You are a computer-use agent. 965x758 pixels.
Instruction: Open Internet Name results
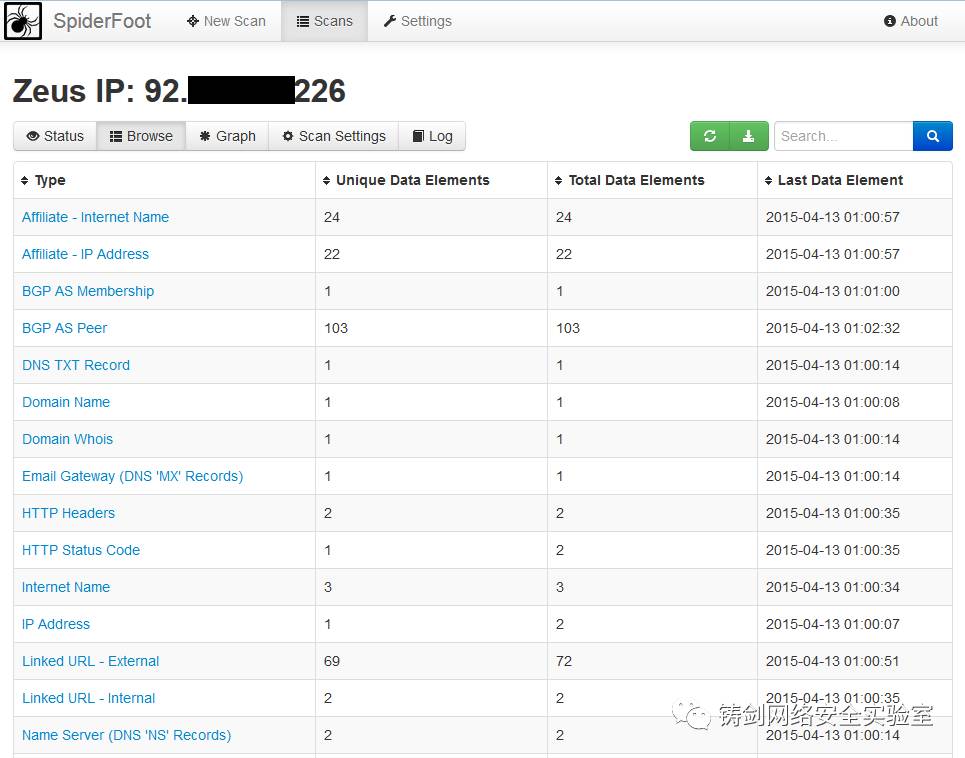[x=66, y=587]
